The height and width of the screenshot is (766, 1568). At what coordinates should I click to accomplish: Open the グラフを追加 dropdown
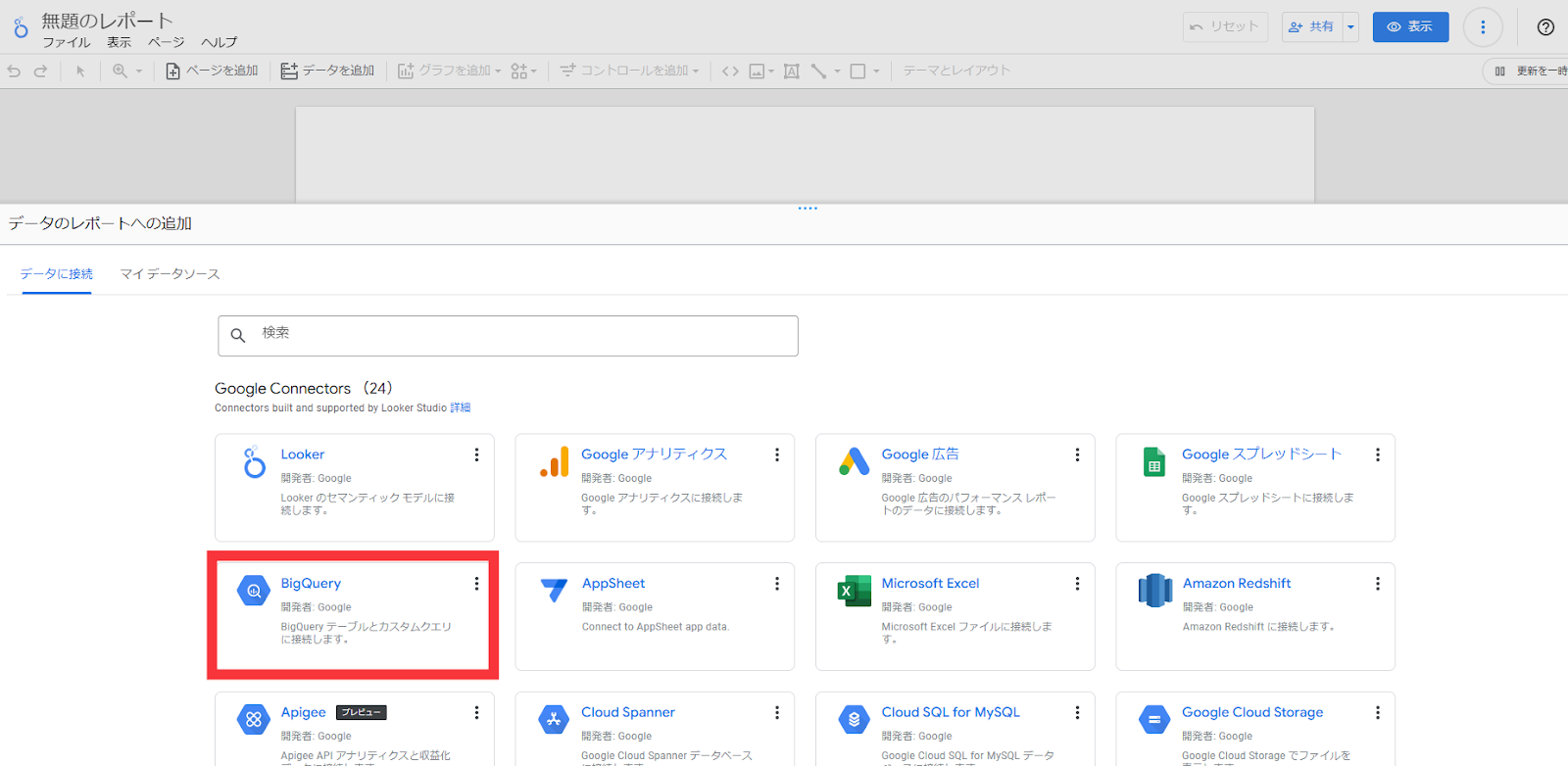click(449, 71)
